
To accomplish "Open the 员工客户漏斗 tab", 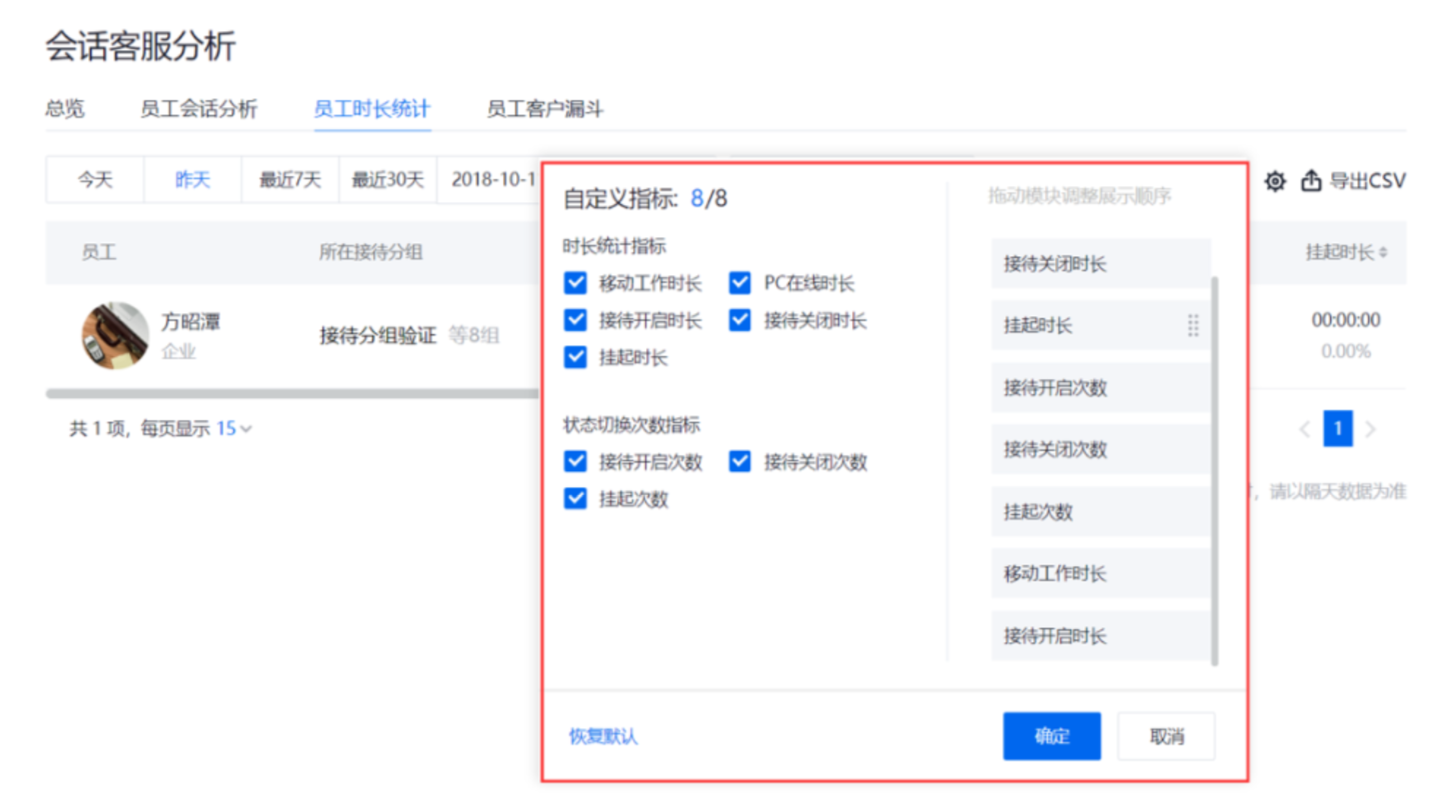I will [545, 109].
